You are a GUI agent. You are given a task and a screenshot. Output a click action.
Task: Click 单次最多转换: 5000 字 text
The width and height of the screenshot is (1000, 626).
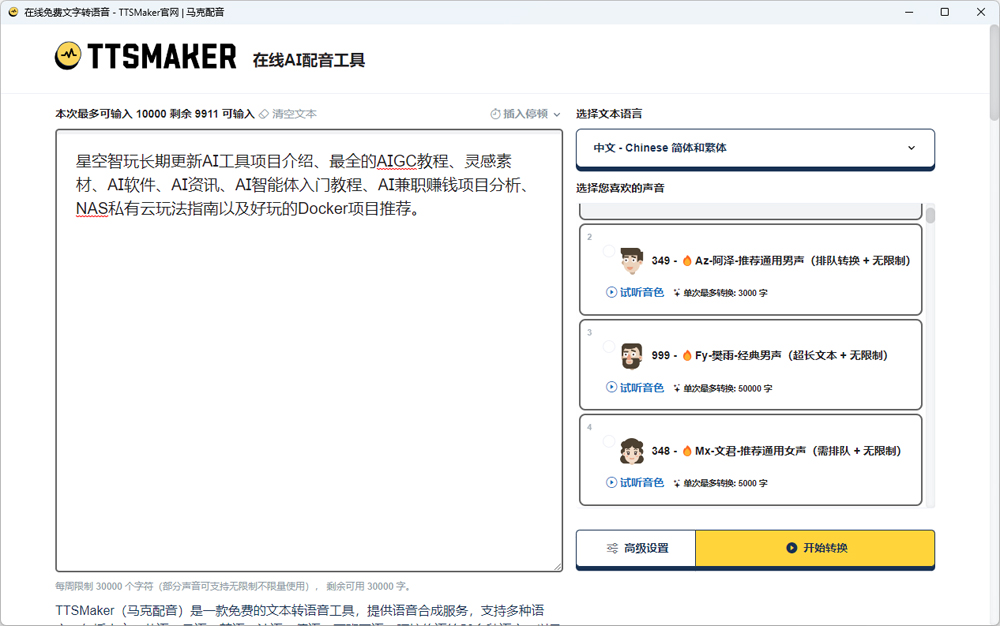726,483
